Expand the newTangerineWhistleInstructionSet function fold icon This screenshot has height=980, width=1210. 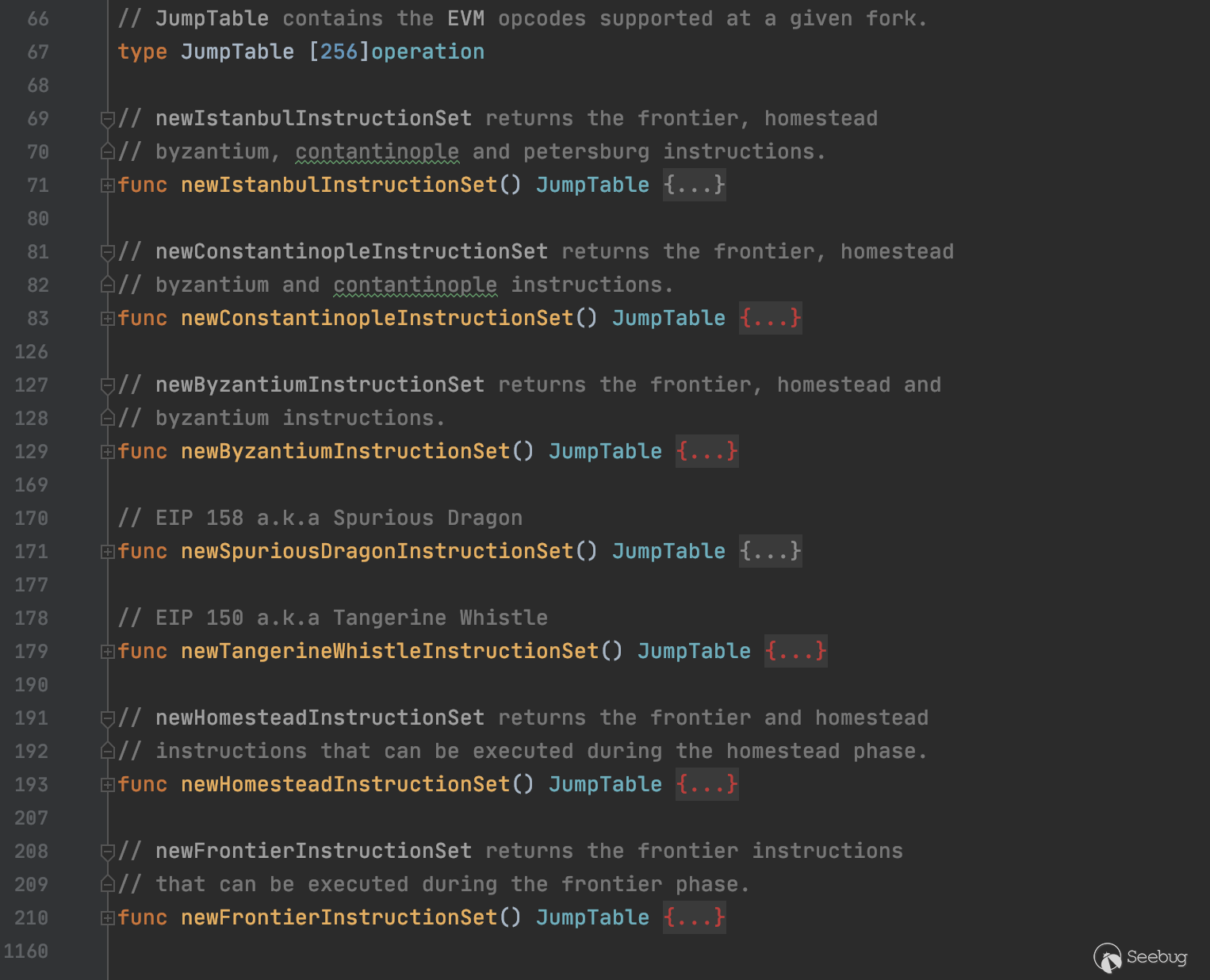[107, 652]
